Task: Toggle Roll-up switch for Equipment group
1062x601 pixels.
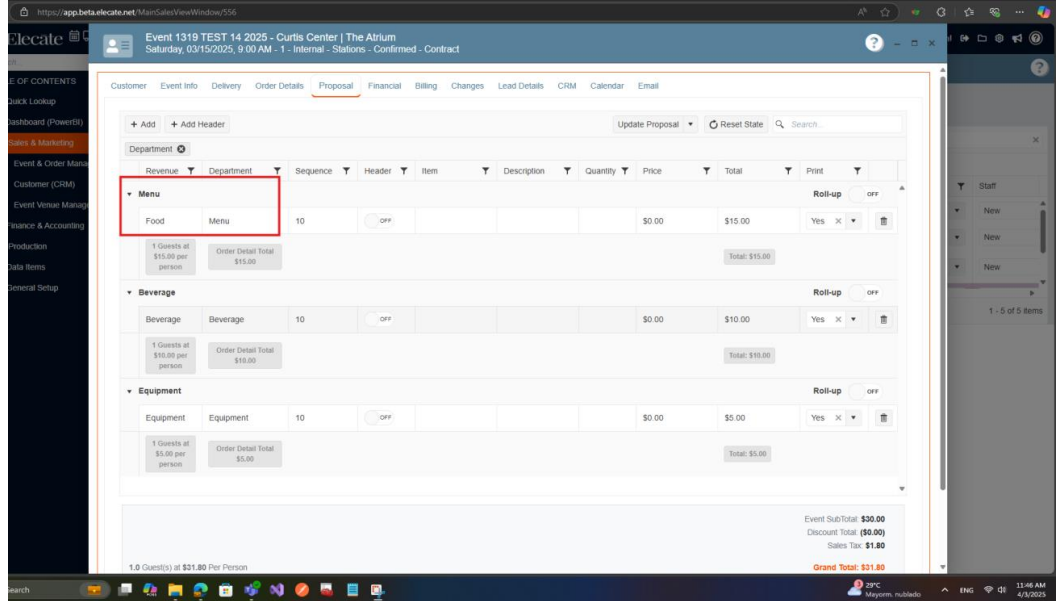Action: pyautogui.click(x=866, y=391)
